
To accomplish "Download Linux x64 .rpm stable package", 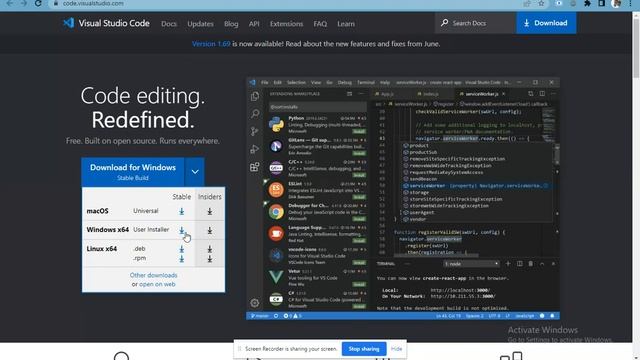I will [x=182, y=258].
